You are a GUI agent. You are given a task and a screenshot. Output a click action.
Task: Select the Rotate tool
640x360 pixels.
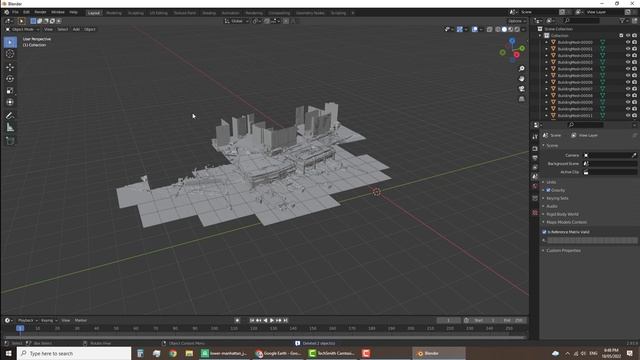pos(10,79)
